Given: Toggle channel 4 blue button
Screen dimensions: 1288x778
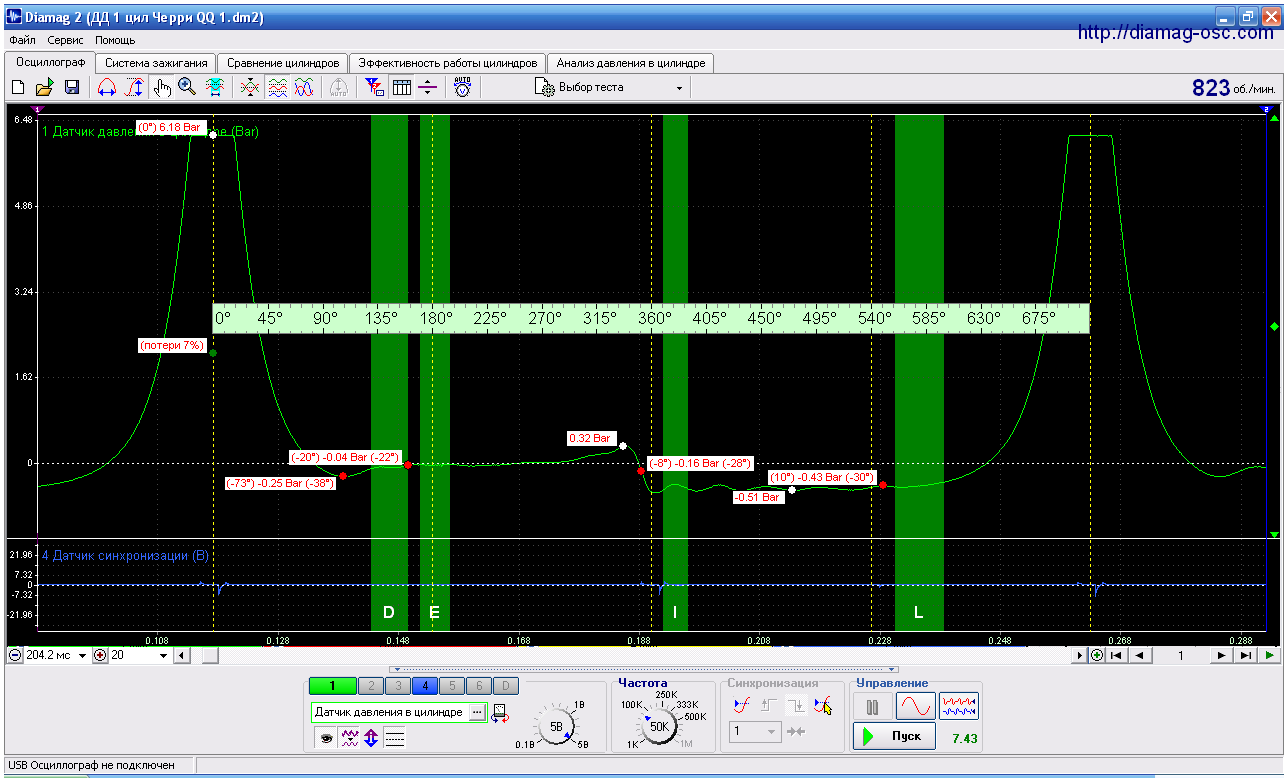Looking at the screenshot, I should (x=425, y=686).
